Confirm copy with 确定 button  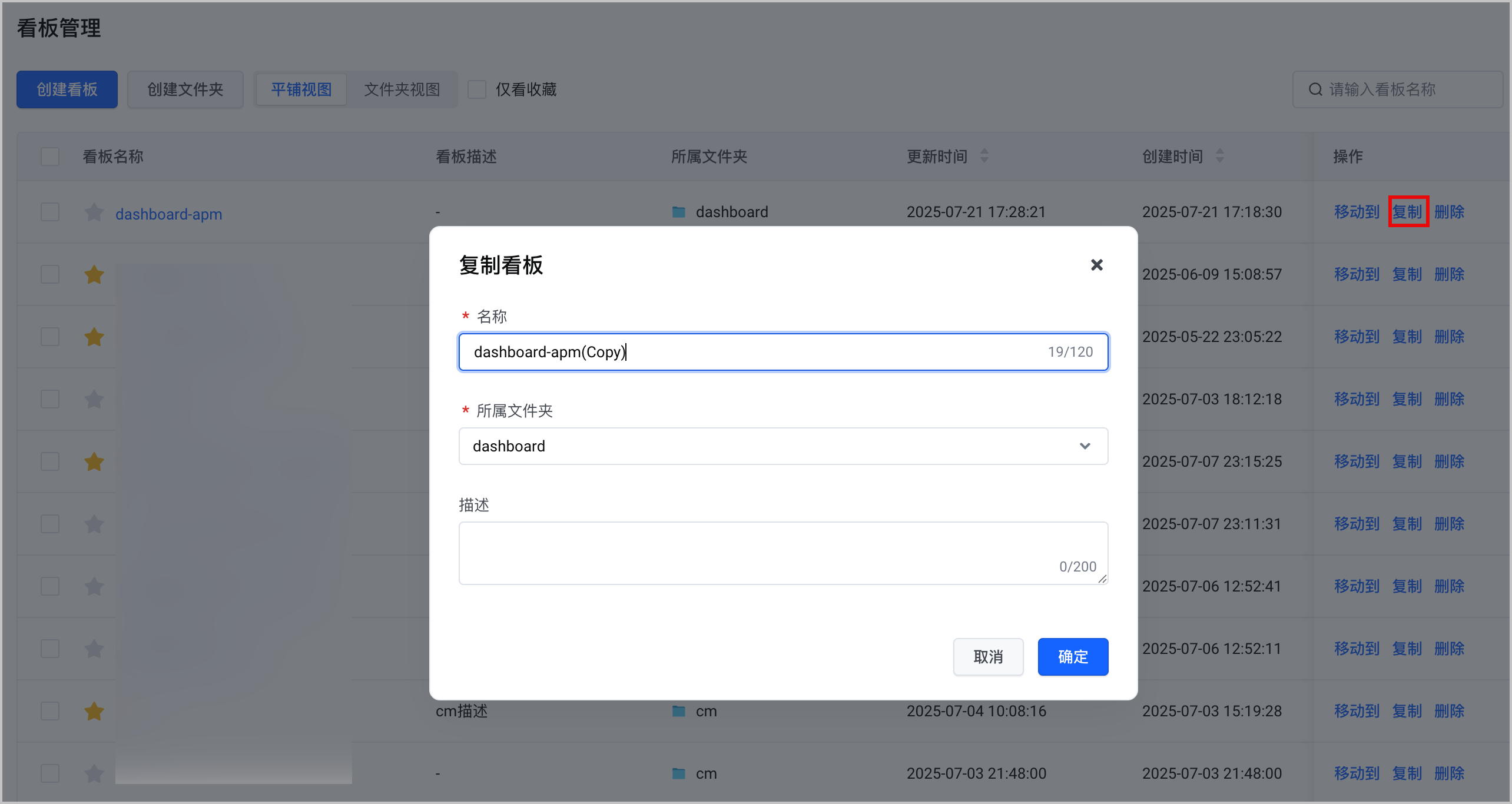[1073, 657]
